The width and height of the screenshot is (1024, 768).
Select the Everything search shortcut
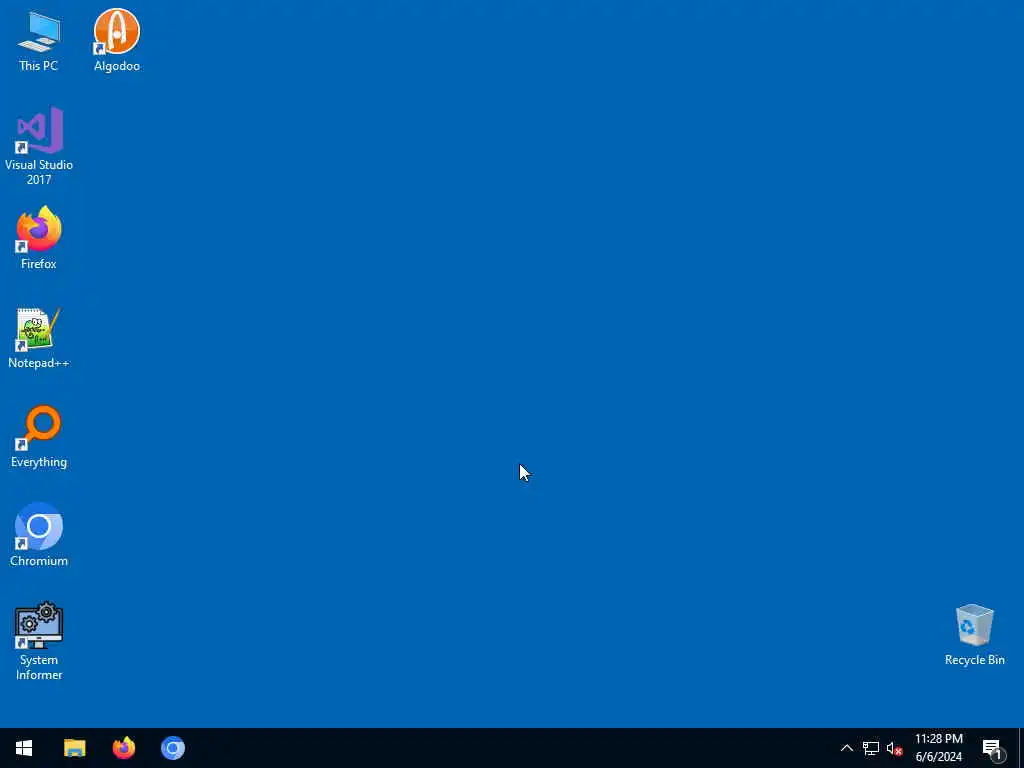tap(39, 437)
